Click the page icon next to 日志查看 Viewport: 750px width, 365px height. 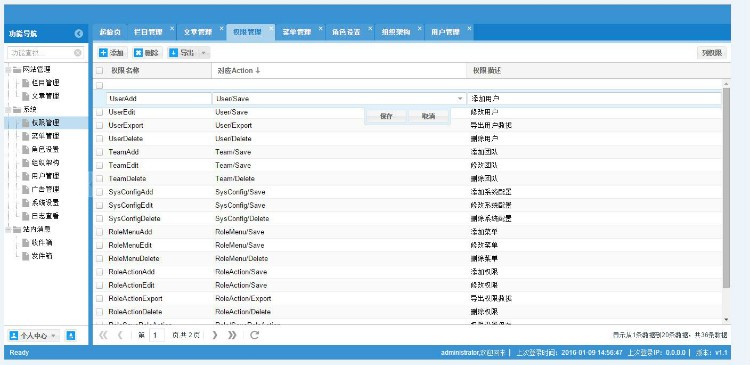(26, 216)
